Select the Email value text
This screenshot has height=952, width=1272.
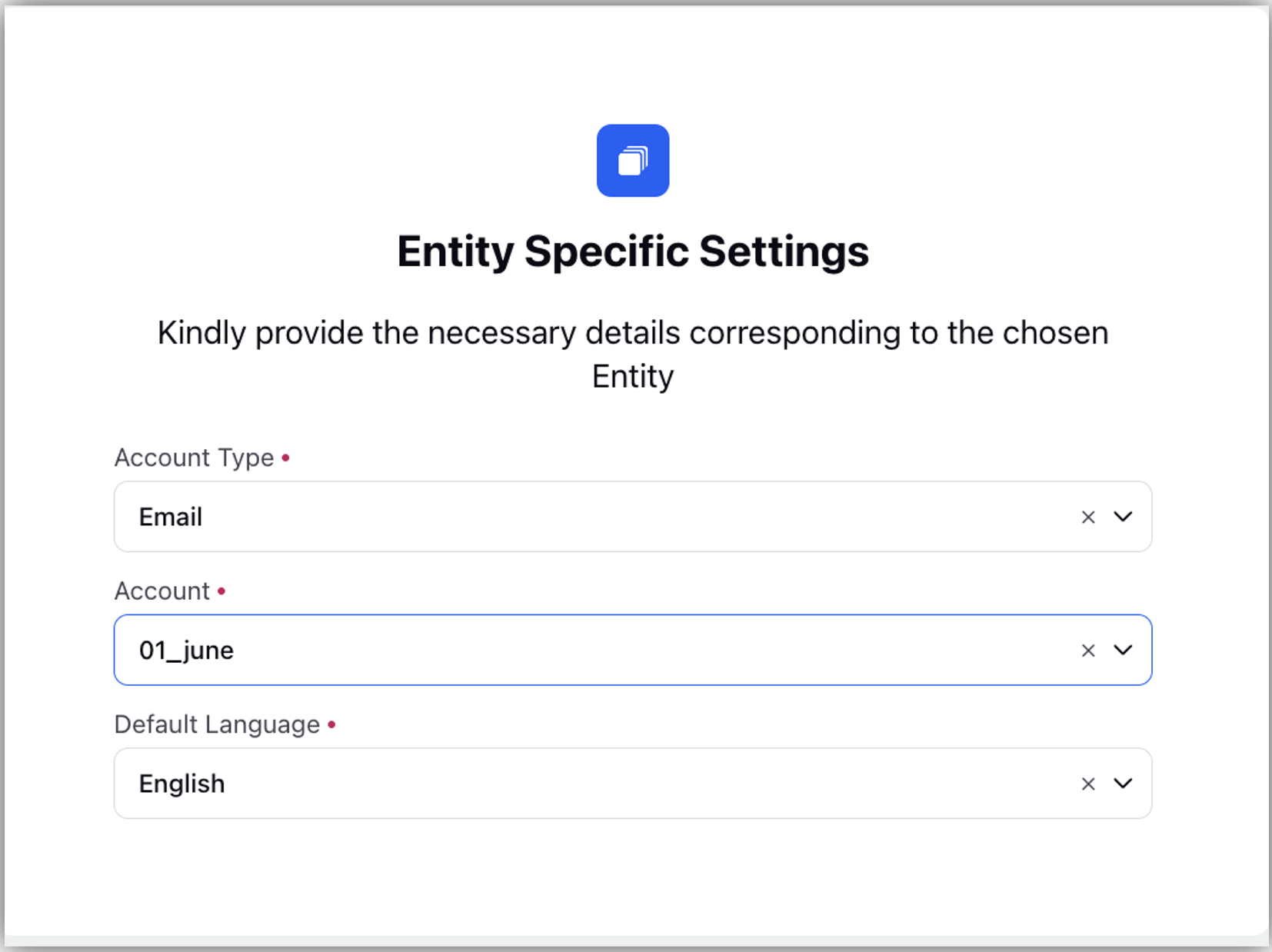tap(171, 517)
